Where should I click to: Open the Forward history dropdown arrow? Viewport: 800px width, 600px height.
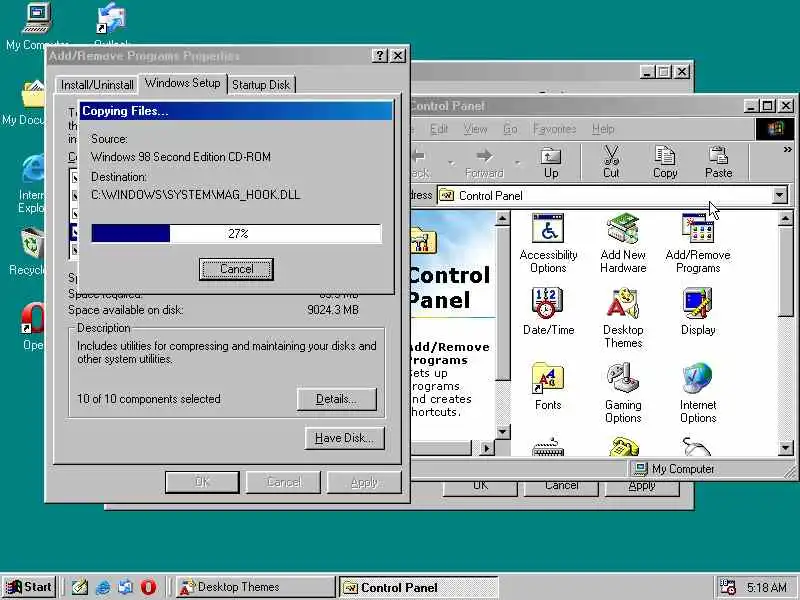(517, 163)
